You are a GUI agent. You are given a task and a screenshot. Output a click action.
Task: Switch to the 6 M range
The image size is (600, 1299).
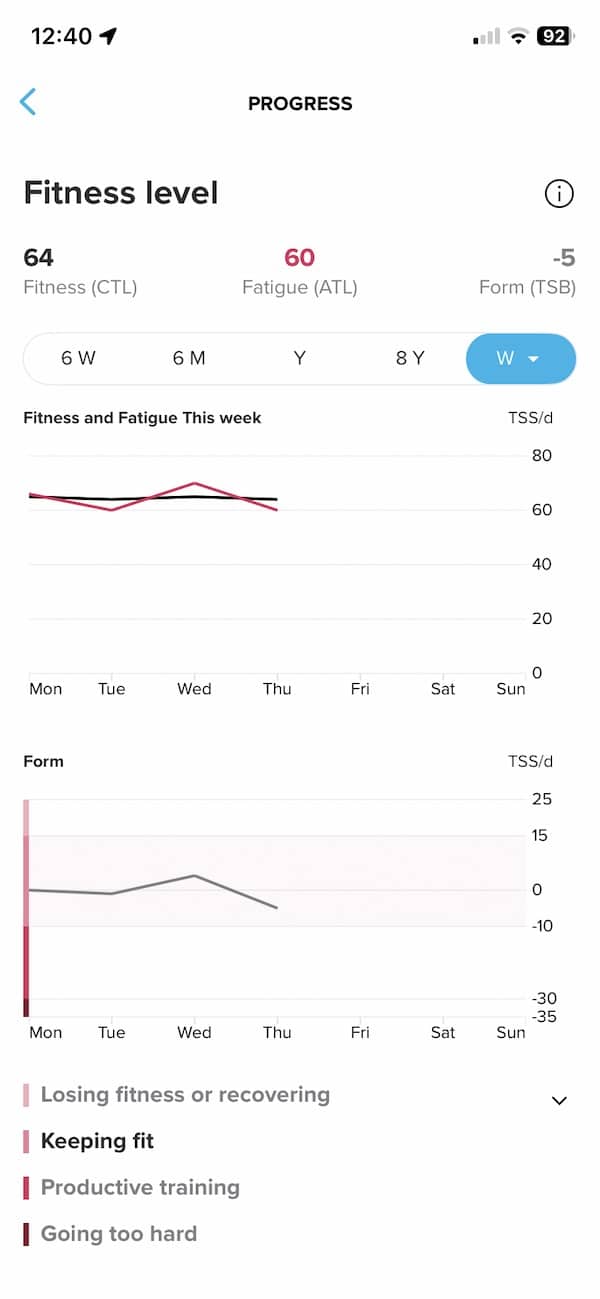point(189,358)
